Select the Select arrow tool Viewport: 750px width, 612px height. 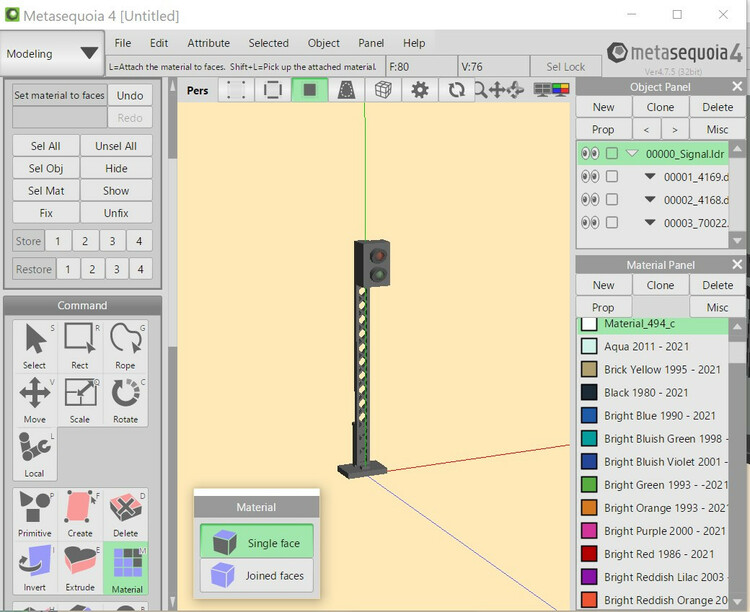tap(34, 346)
